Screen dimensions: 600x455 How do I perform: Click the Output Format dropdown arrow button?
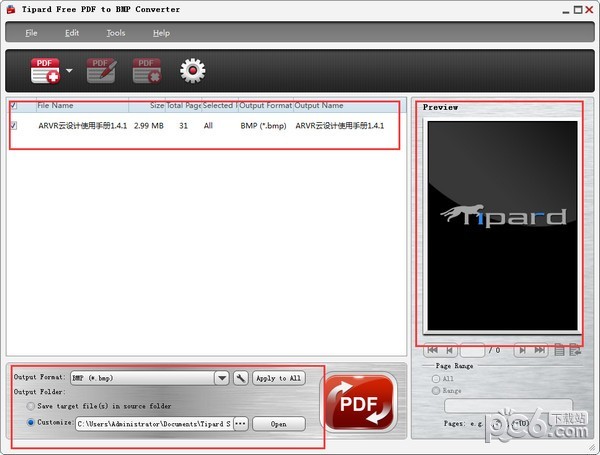(x=222, y=378)
